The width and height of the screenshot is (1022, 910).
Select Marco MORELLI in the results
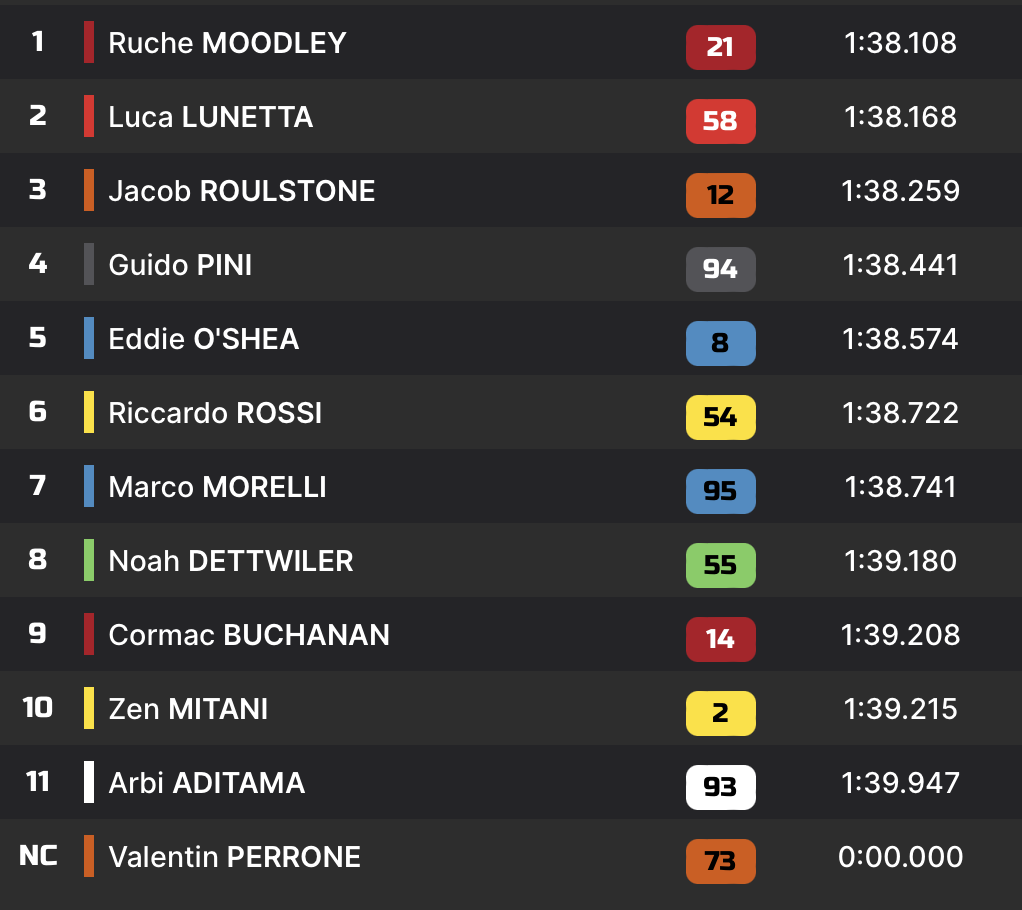[217, 487]
